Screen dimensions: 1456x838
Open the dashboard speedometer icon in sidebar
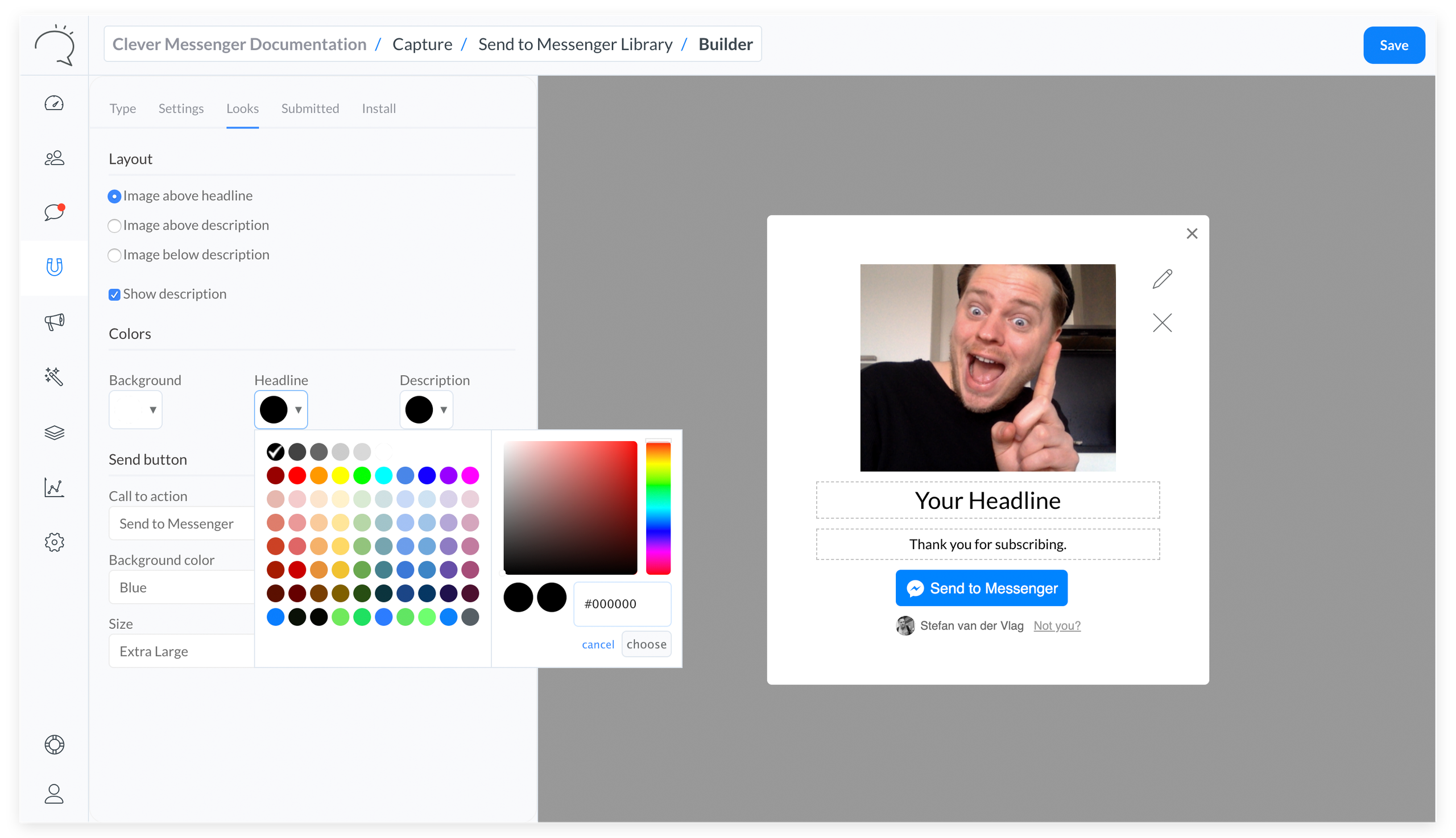[x=54, y=103]
